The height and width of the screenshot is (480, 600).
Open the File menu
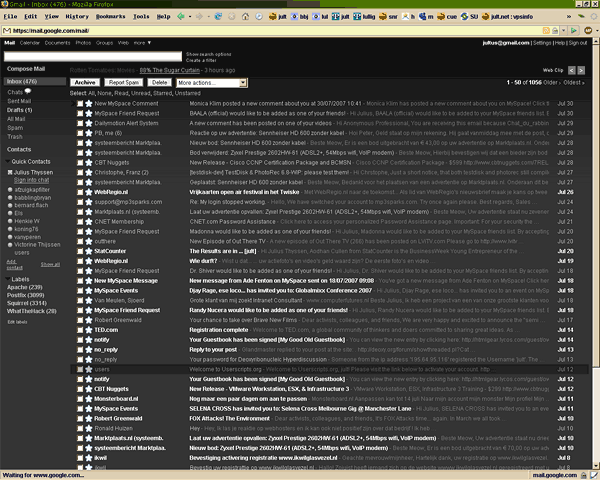[x=10, y=16]
